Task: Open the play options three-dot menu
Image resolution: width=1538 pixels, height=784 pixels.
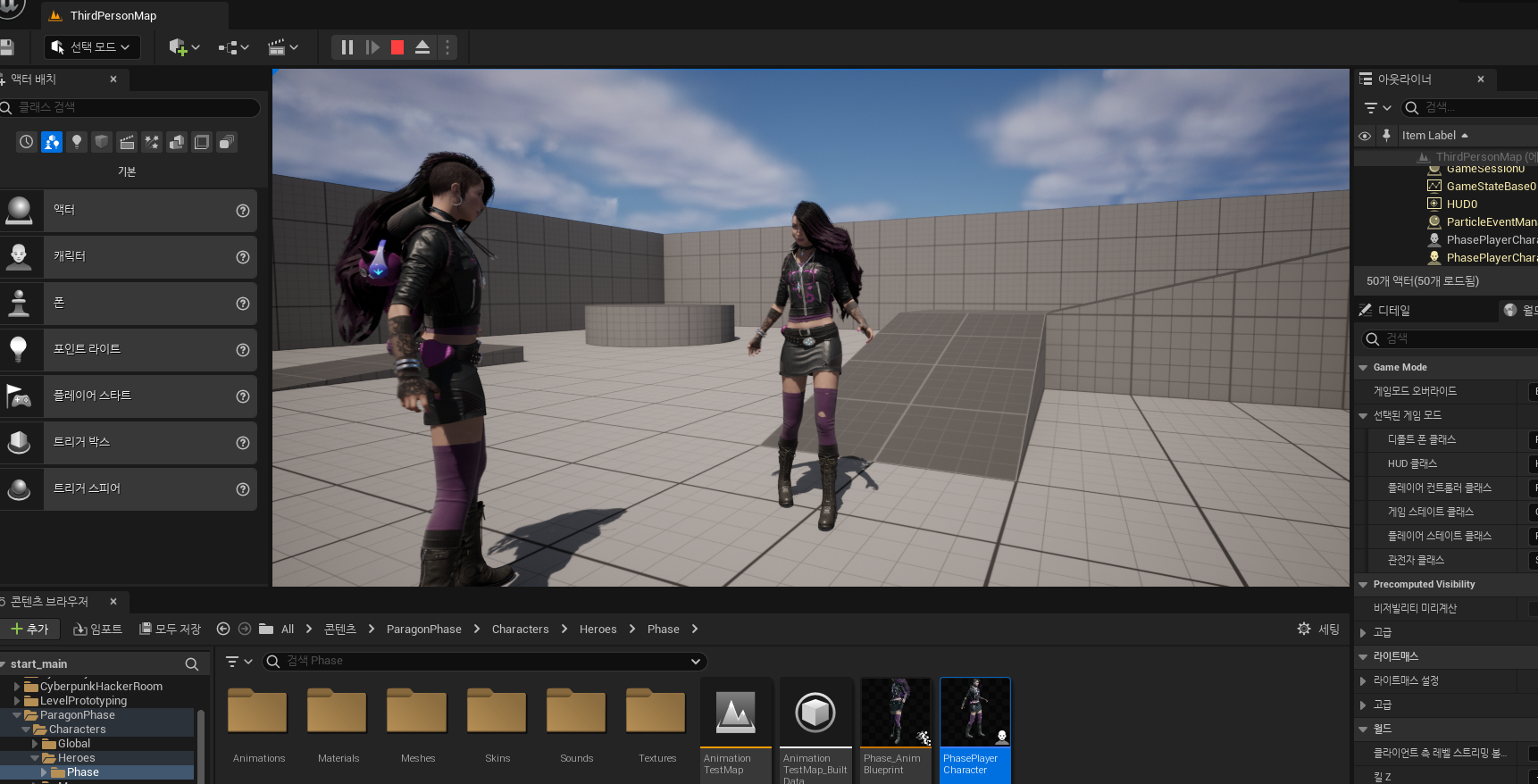Action: [447, 47]
